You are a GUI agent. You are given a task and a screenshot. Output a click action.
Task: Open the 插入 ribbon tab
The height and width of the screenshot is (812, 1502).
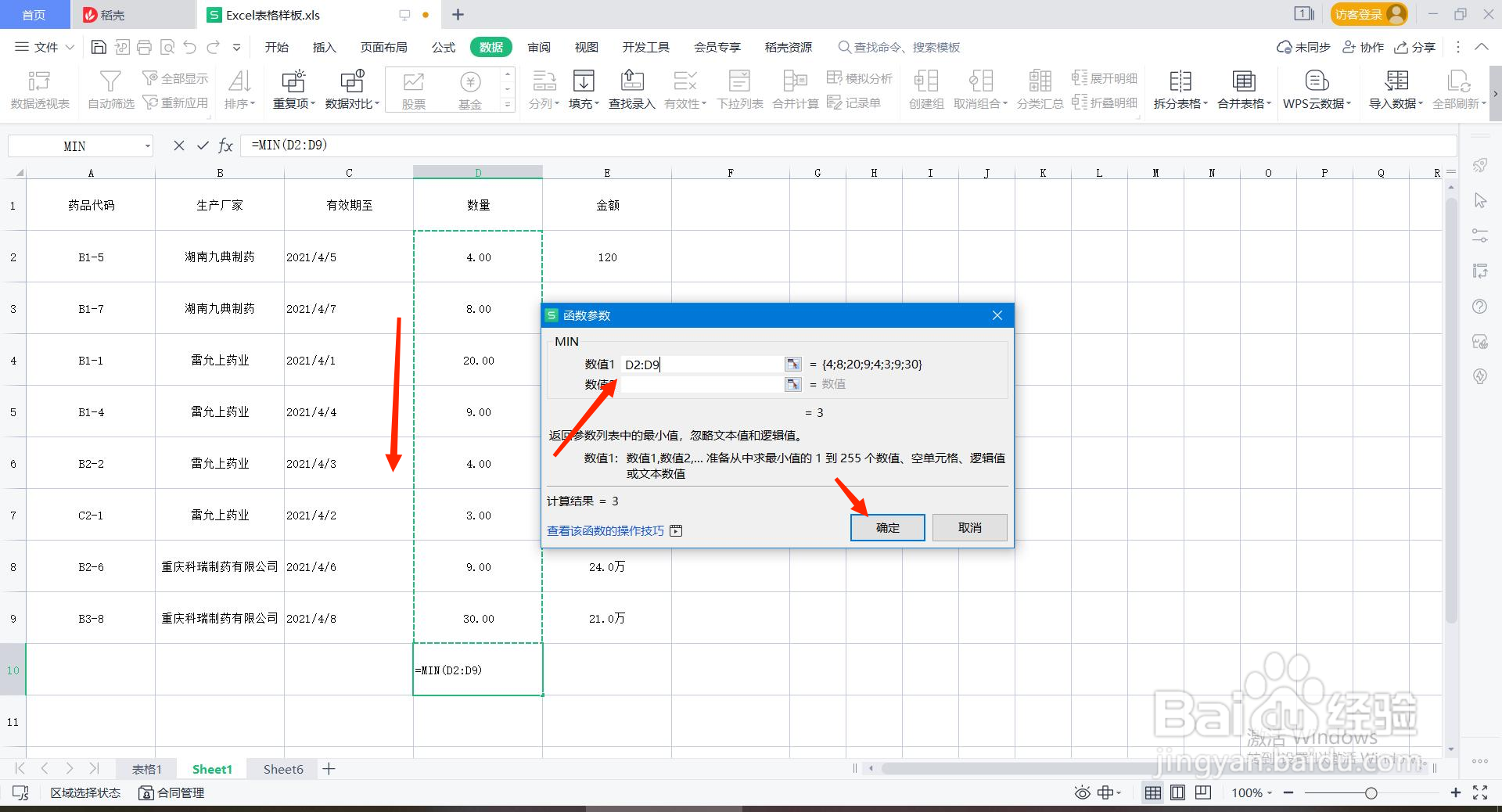(324, 47)
